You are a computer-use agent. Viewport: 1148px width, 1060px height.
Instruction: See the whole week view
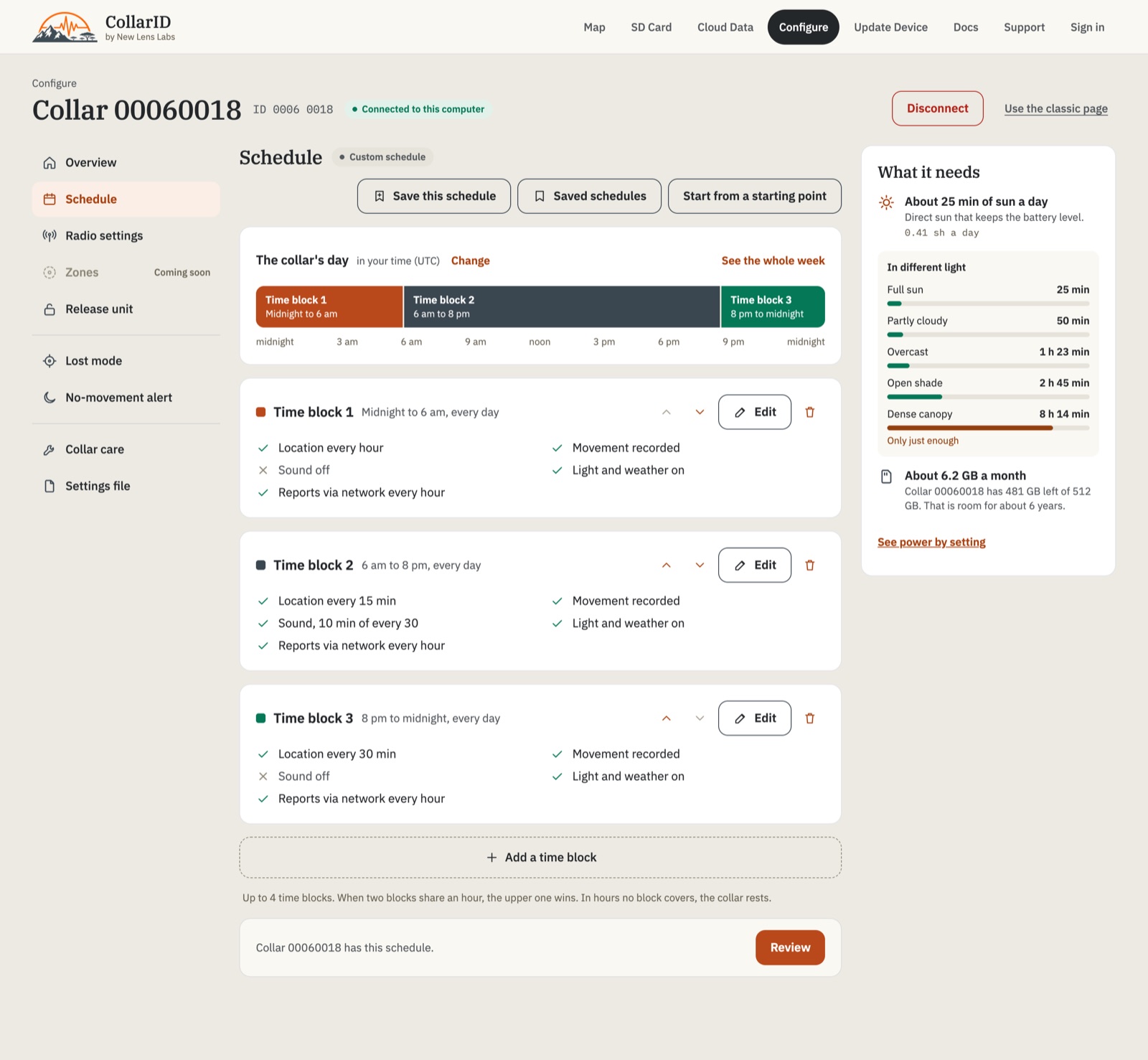coord(773,261)
